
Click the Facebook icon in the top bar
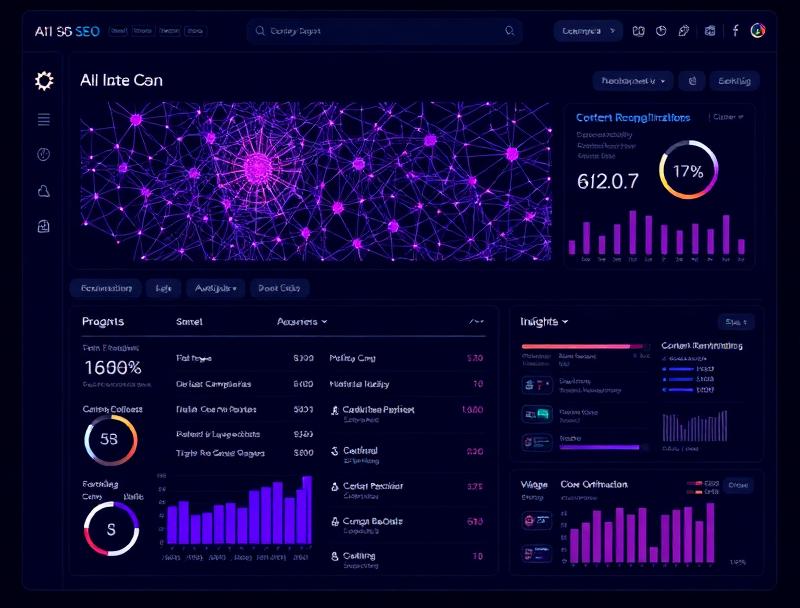pyautogui.click(x=736, y=31)
